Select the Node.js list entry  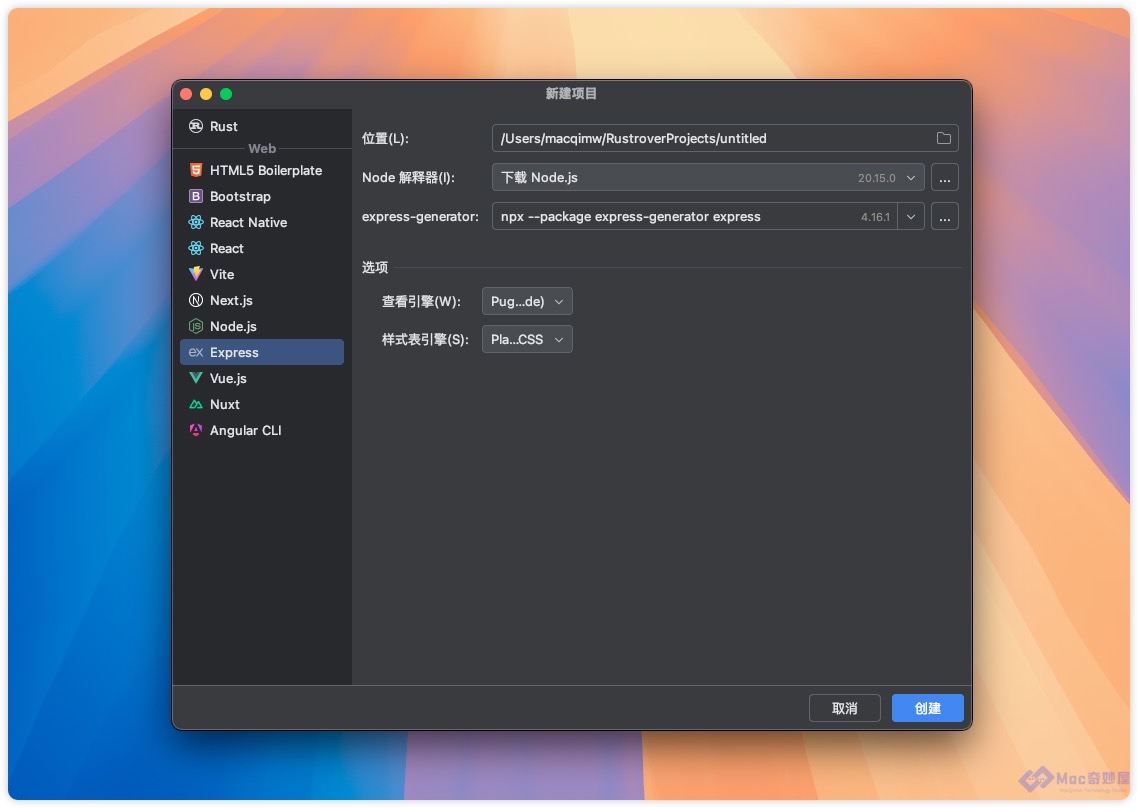[x=262, y=327]
